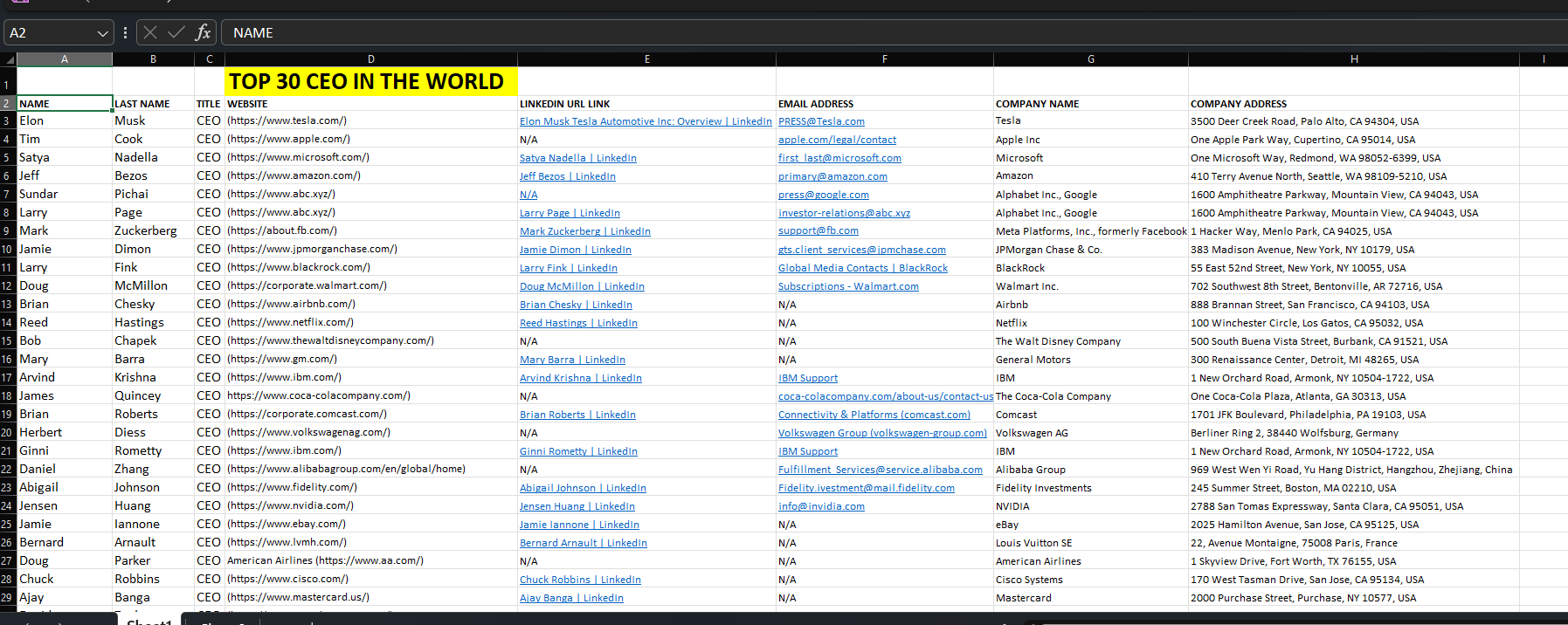The image size is (1568, 625).
Task: Select the https://www.nvidia.com/ website cell
Action: point(371,505)
